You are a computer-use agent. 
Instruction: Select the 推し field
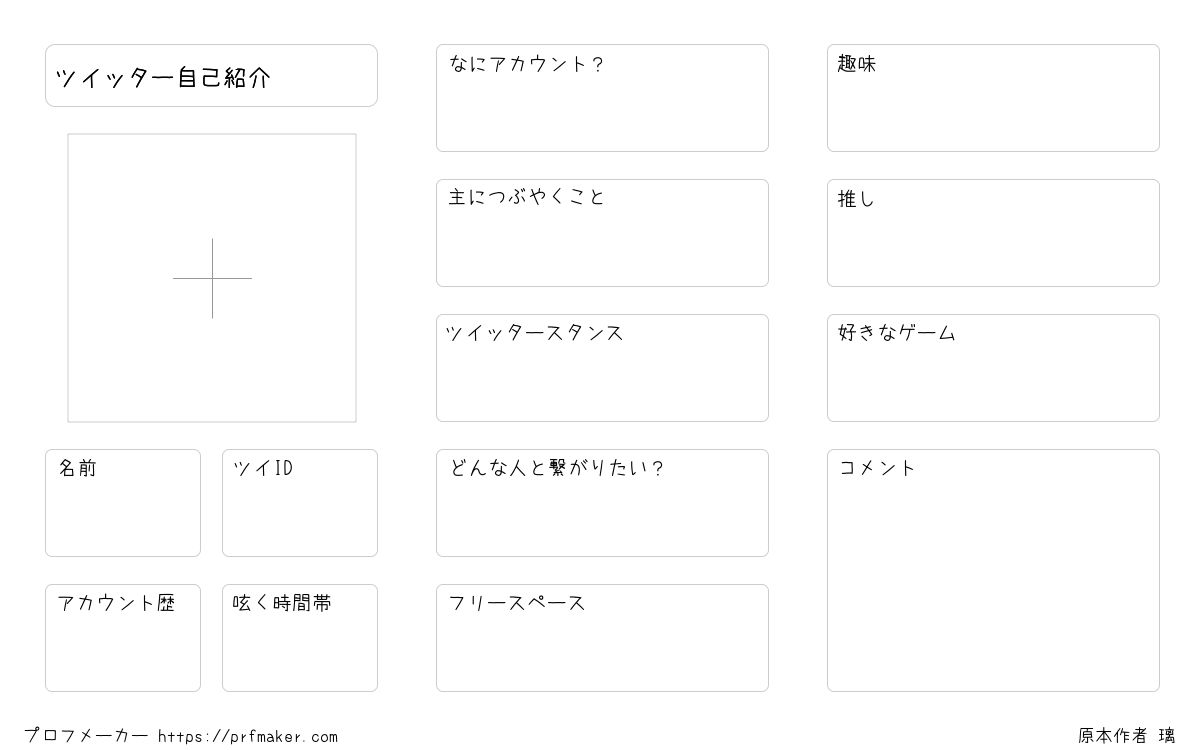[993, 233]
